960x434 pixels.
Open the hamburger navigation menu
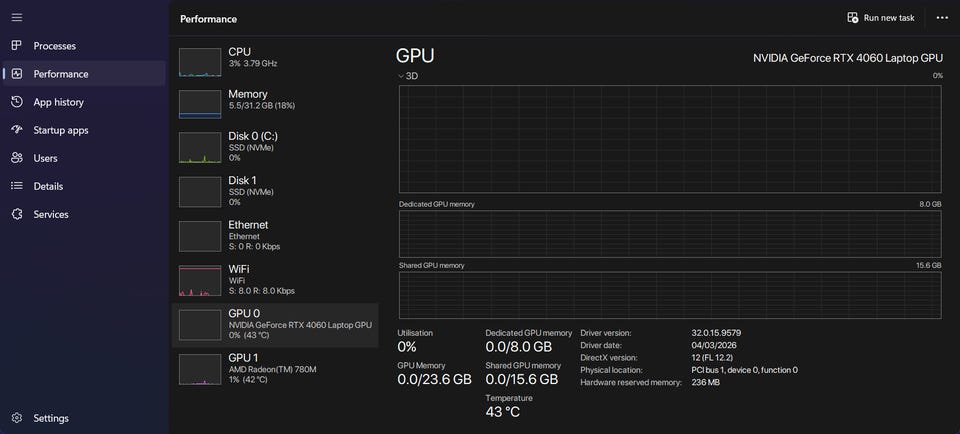[17, 17]
